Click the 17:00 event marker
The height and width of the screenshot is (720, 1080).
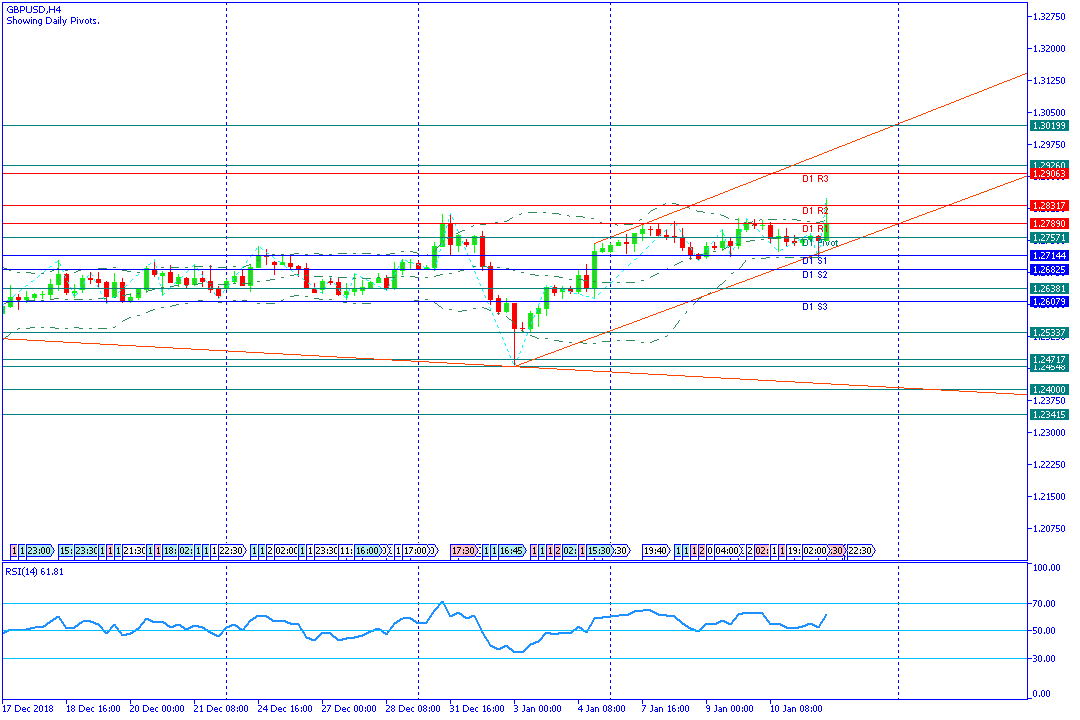pos(417,551)
